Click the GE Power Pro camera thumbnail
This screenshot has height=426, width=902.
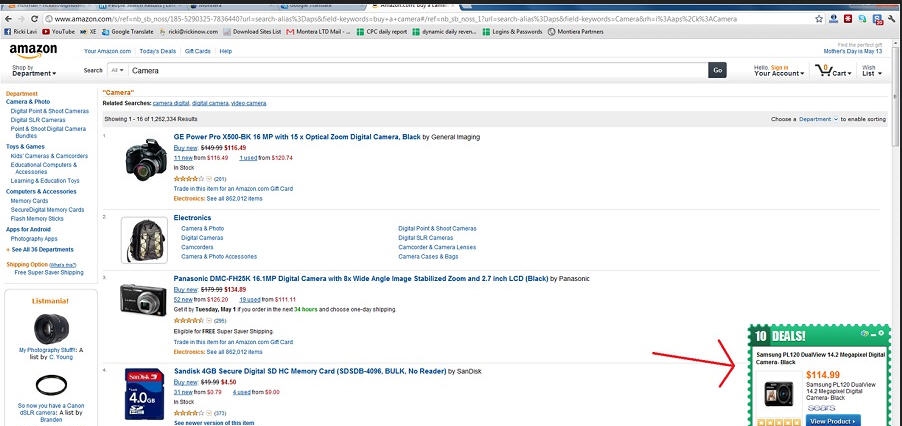click(146, 159)
